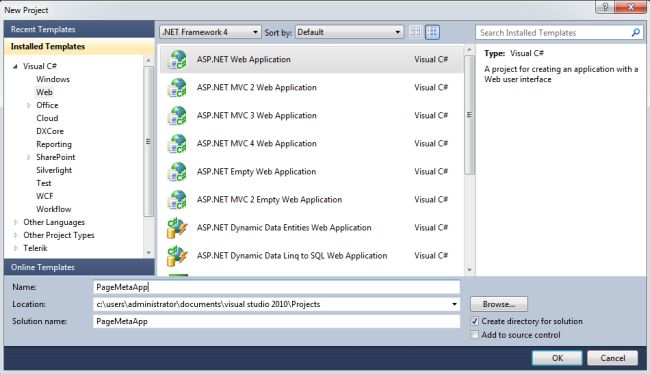Select the ASP.NET MVC 3 Web Application text

[x=257, y=116]
